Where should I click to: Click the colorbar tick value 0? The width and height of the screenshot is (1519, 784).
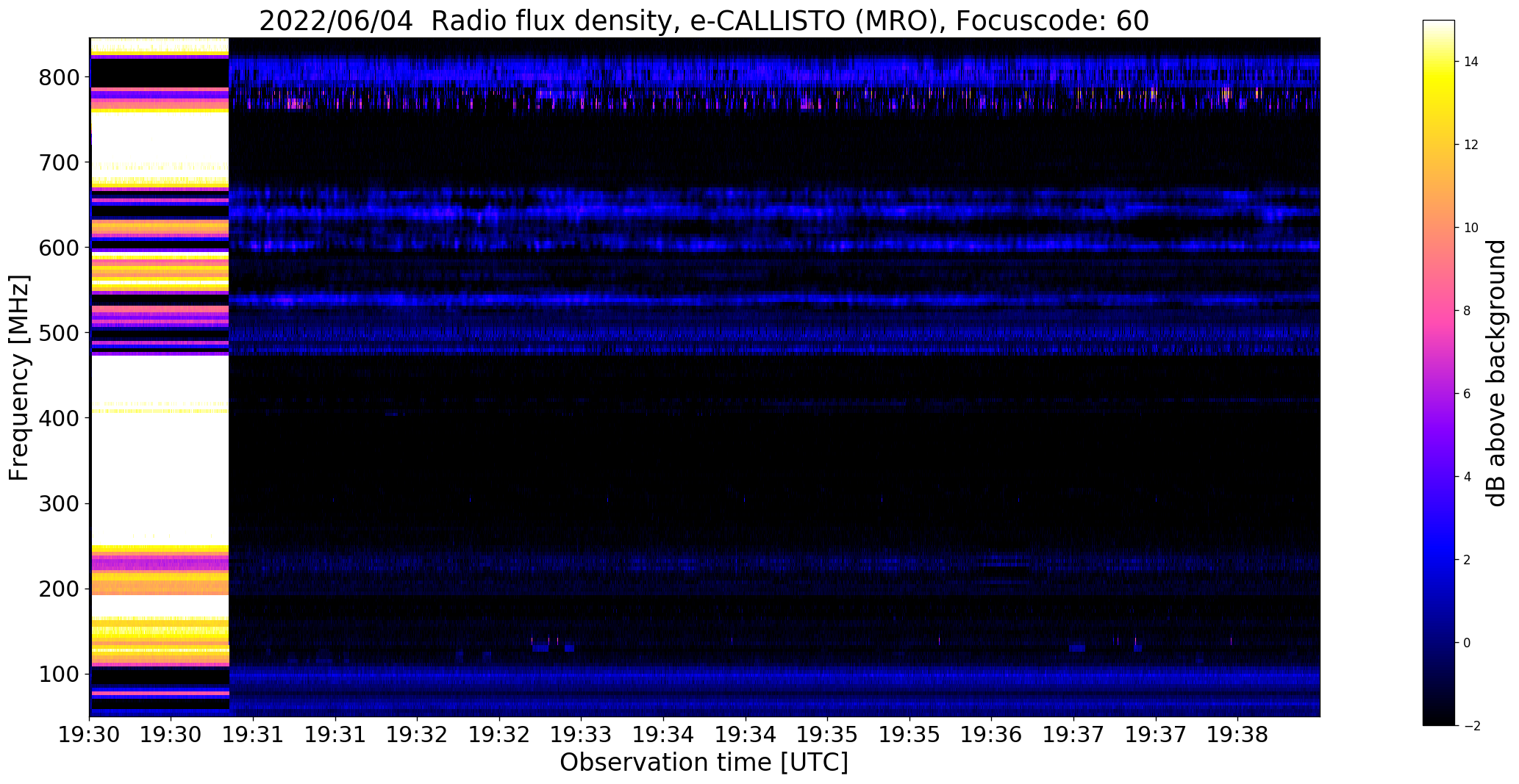[x=1468, y=643]
